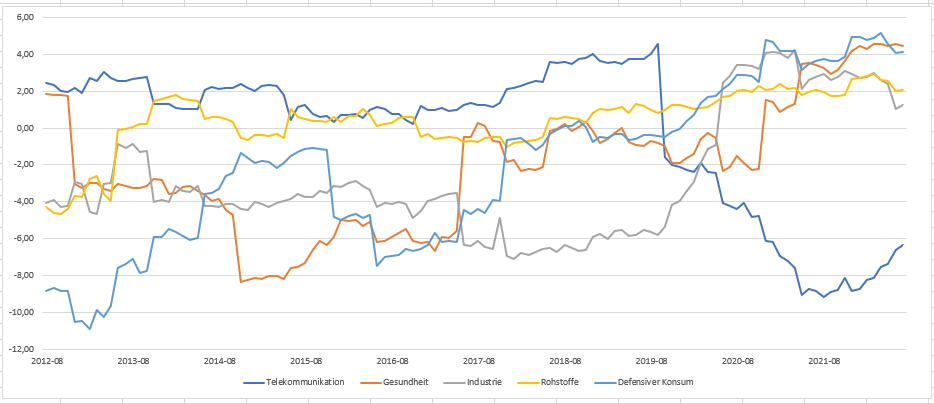The height and width of the screenshot is (404, 934).
Task: Click the 2019-08 x-axis label
Action: [651, 361]
